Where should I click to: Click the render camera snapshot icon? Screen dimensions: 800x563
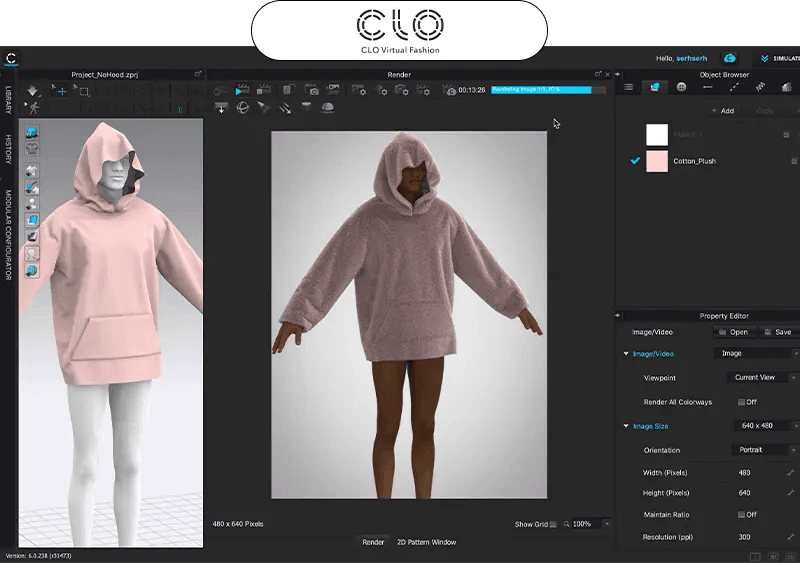[x=312, y=90]
